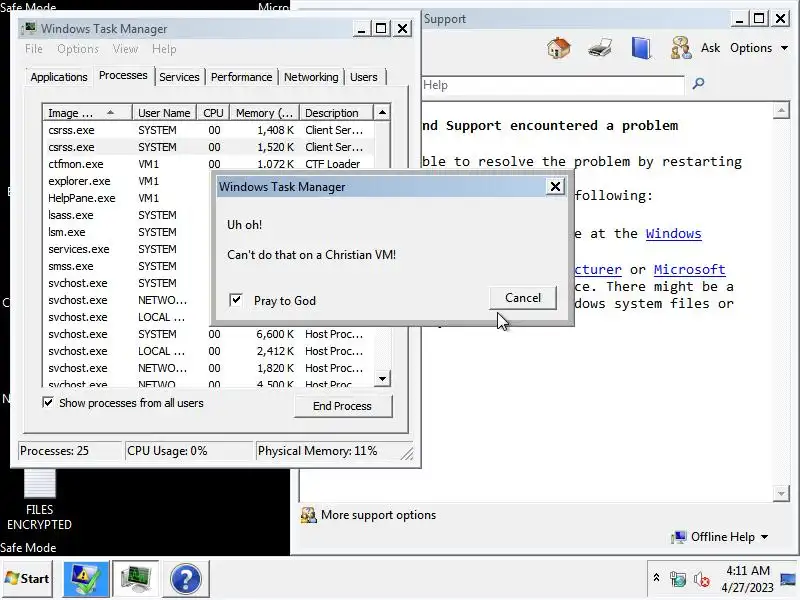This screenshot has height=600, width=800.
Task: Click the Show desktop button in tray
Action: pyautogui.click(x=790, y=579)
